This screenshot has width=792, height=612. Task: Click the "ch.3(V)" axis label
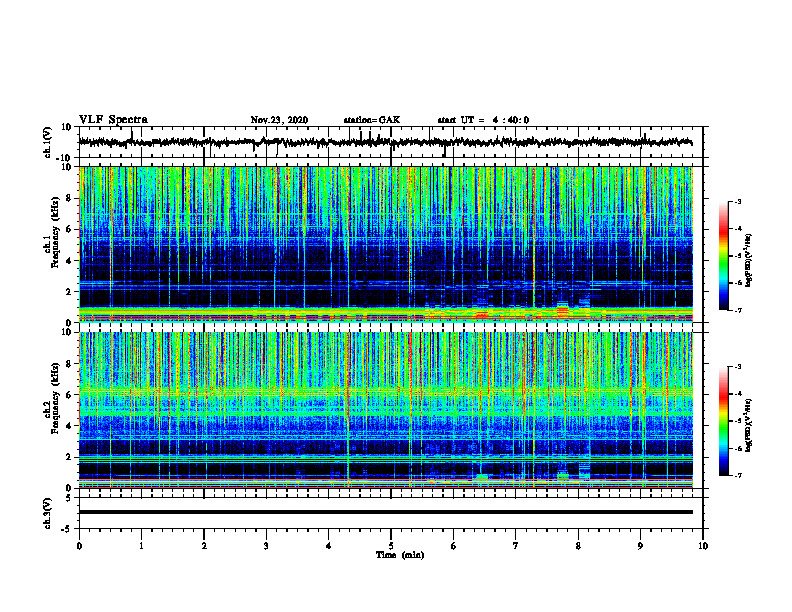coord(47,514)
